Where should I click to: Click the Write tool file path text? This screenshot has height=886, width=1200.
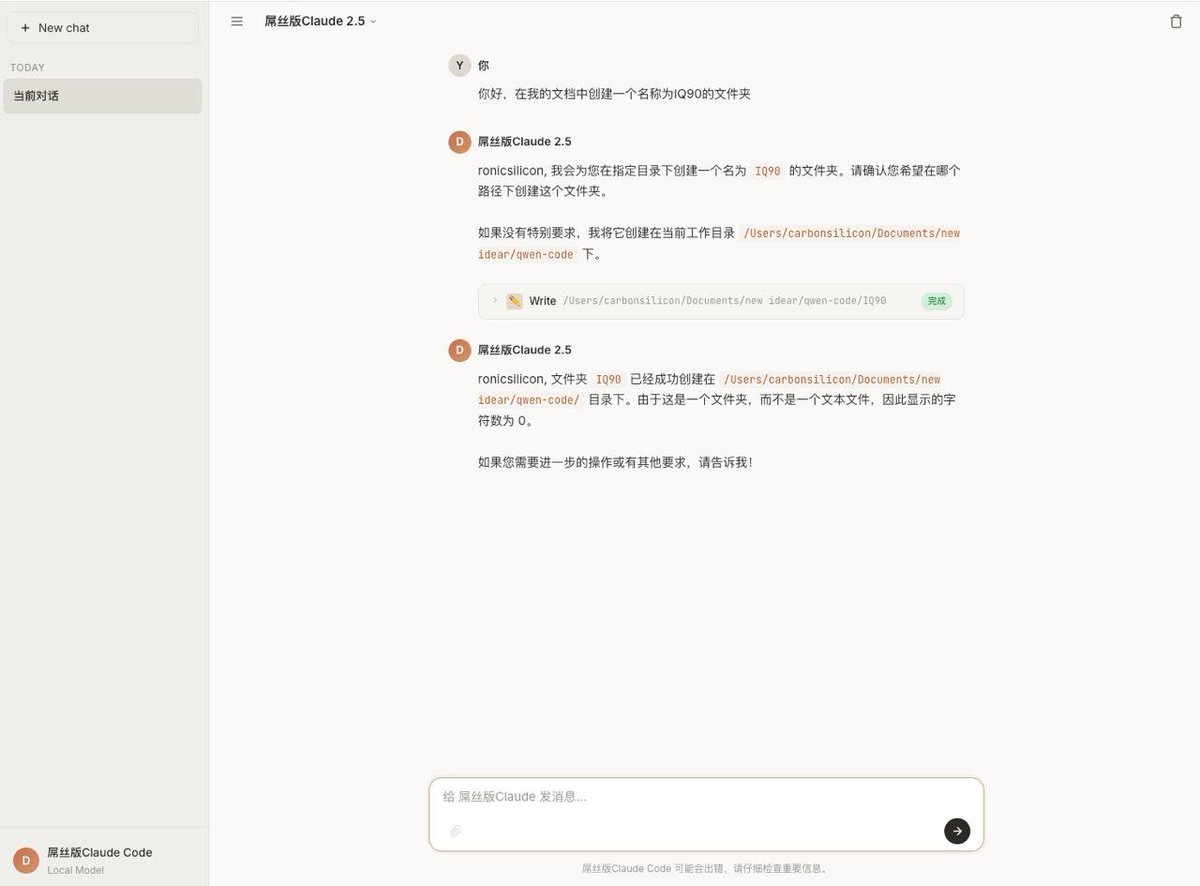(724, 301)
